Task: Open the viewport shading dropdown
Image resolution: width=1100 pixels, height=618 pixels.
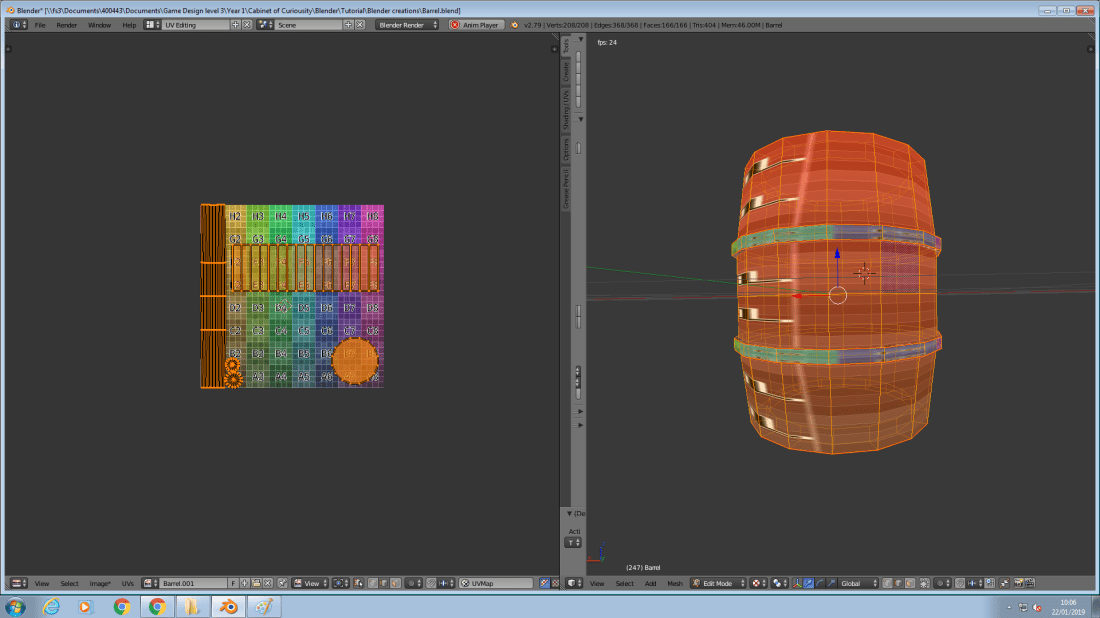Action: click(757, 583)
